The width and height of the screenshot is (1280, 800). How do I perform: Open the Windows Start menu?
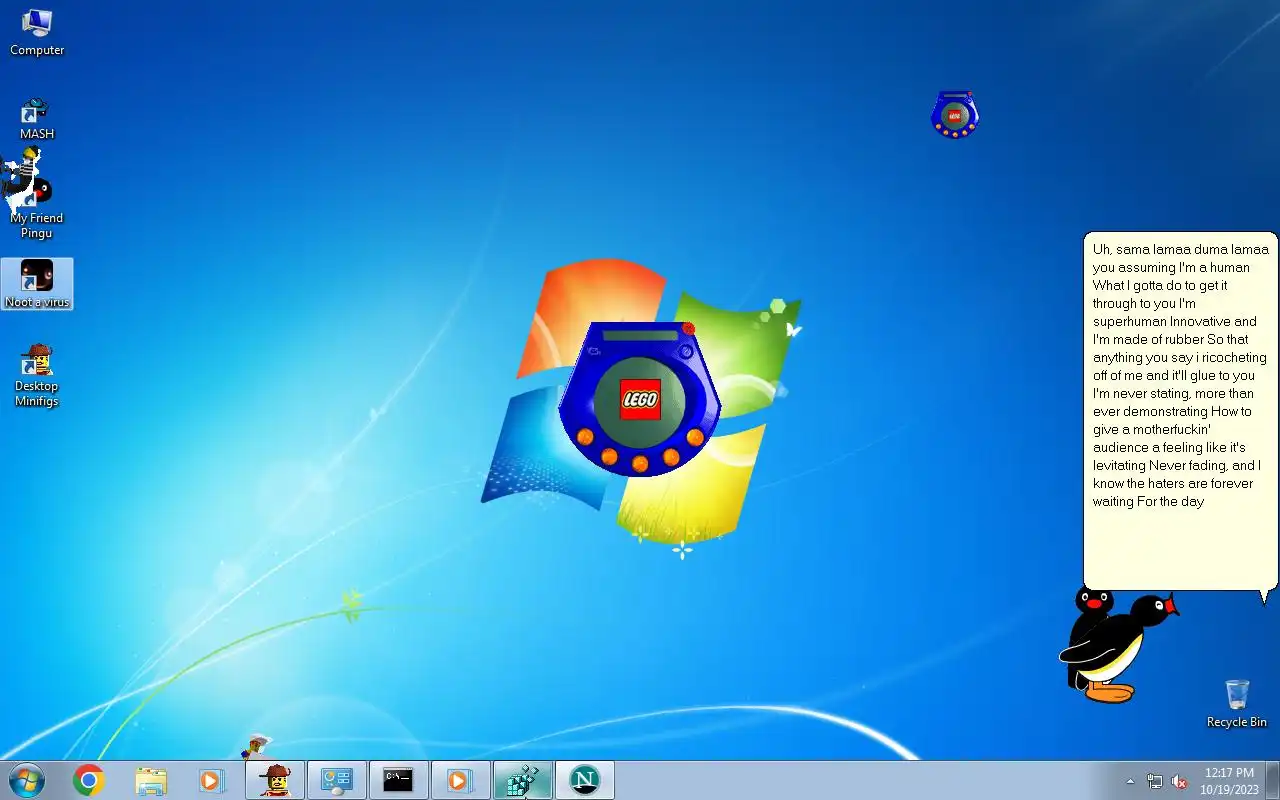click(x=26, y=780)
